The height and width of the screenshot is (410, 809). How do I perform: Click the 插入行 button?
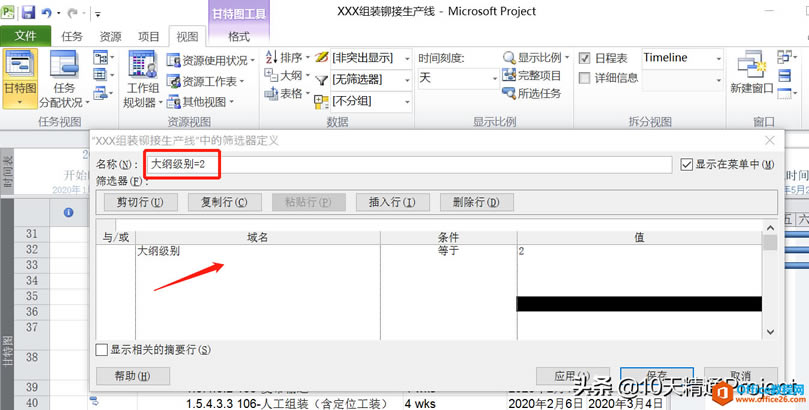pyautogui.click(x=392, y=202)
